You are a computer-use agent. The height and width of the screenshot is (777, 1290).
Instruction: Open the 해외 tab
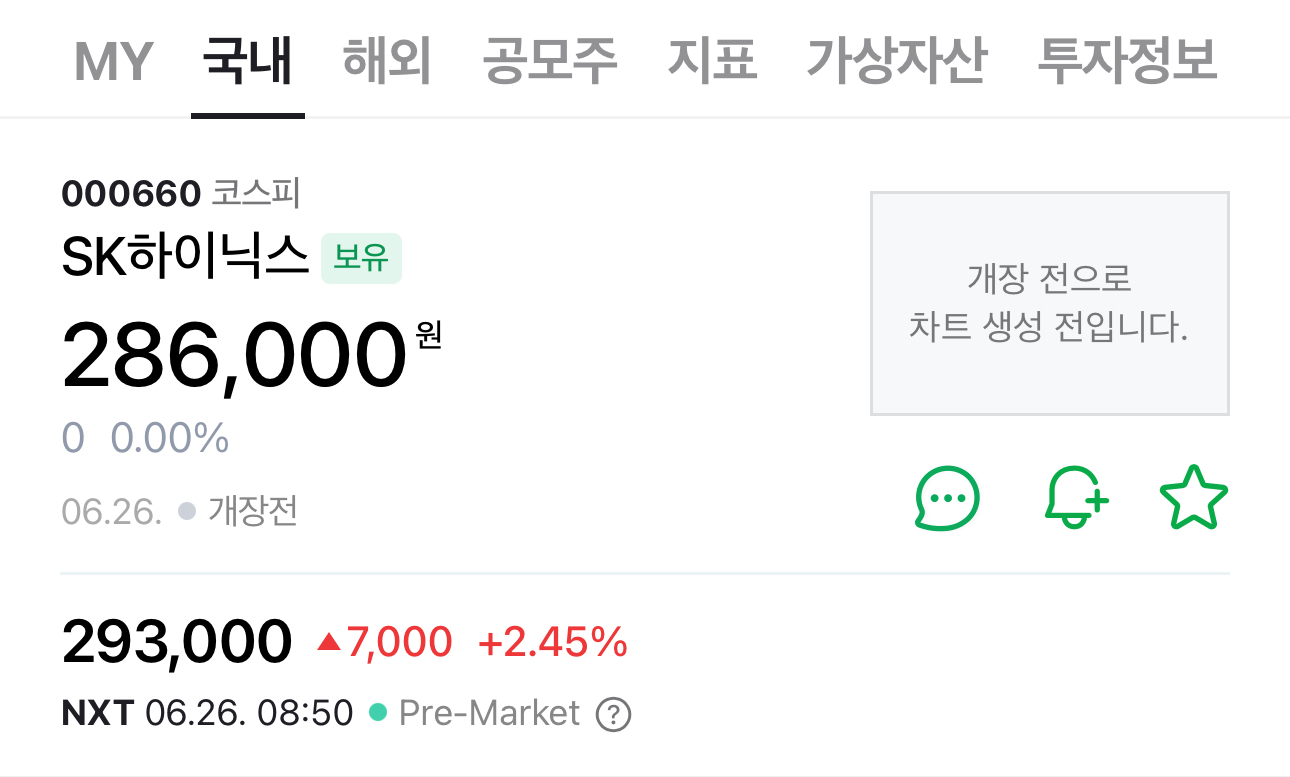tap(387, 61)
